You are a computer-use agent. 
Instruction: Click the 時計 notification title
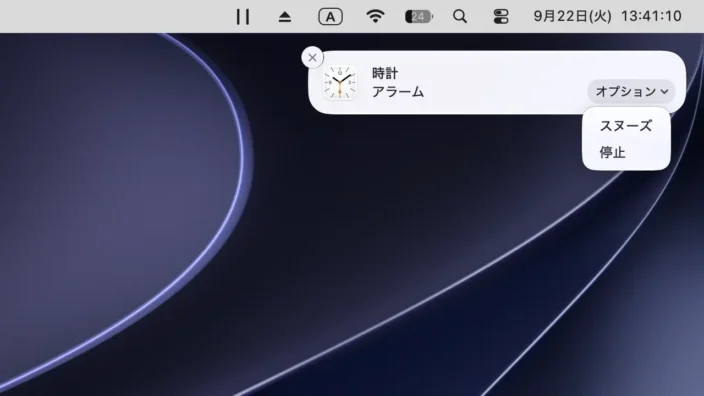pos(385,73)
